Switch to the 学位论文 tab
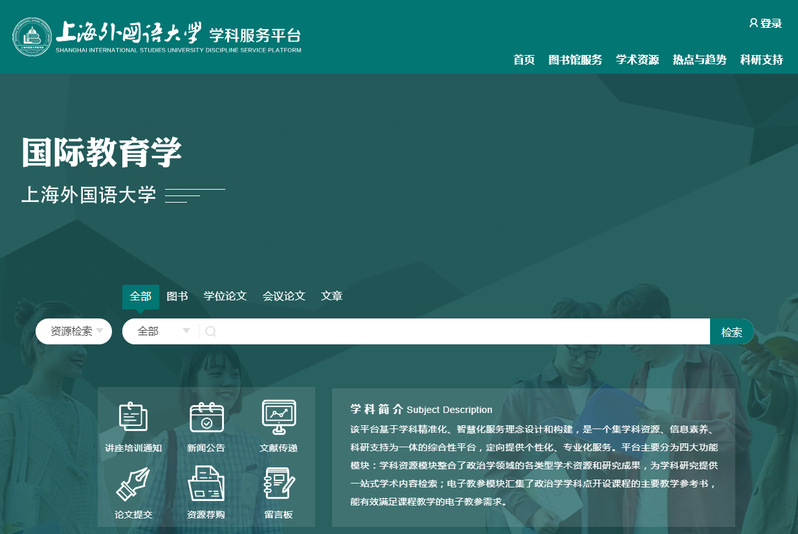The image size is (798, 534). (225, 296)
